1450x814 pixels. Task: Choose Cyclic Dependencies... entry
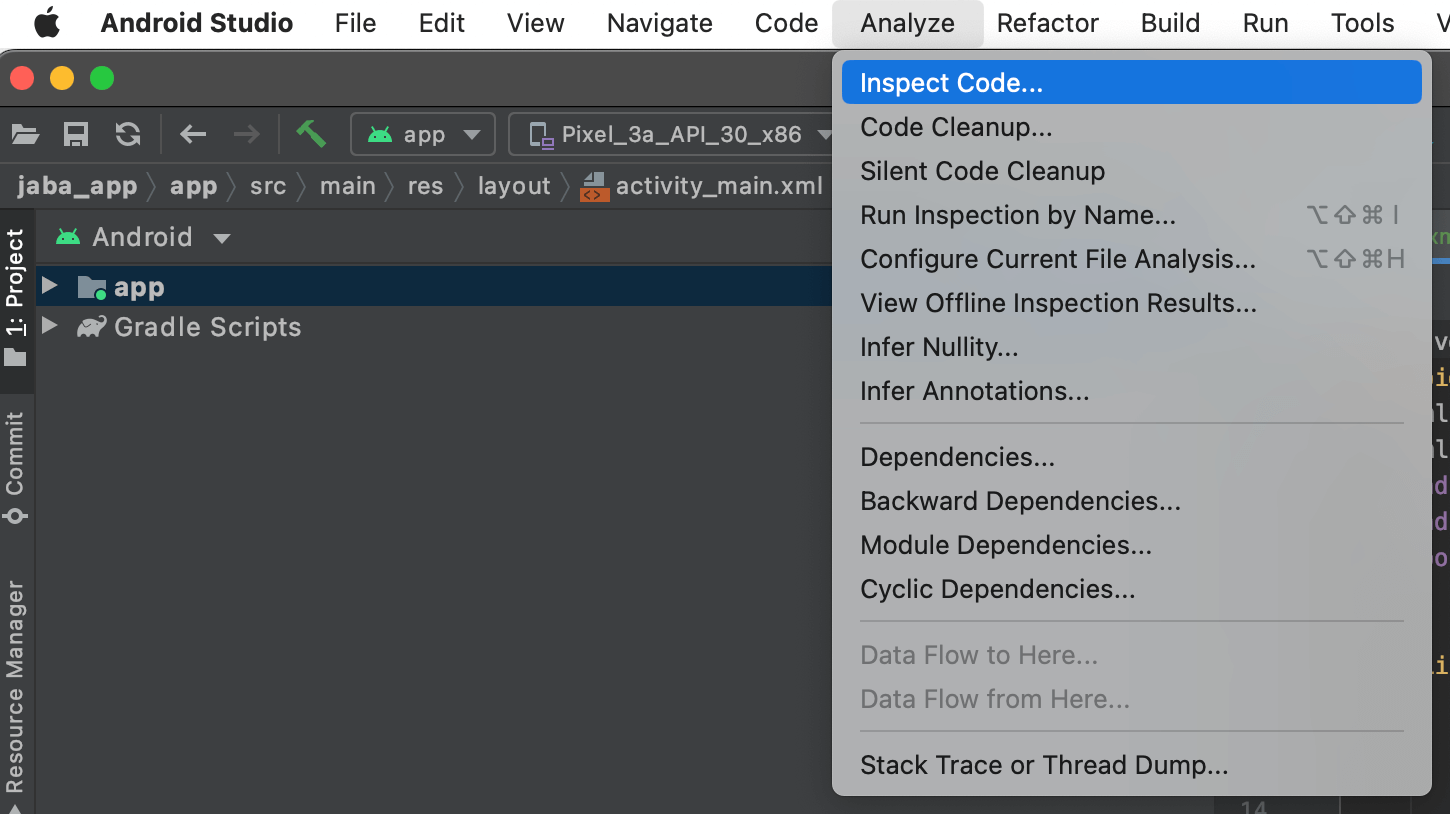(x=1132, y=589)
